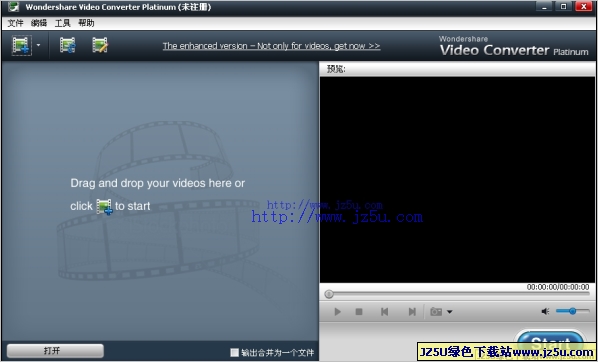
Task: Open the video edit pencil icon
Action: click(x=100, y=45)
